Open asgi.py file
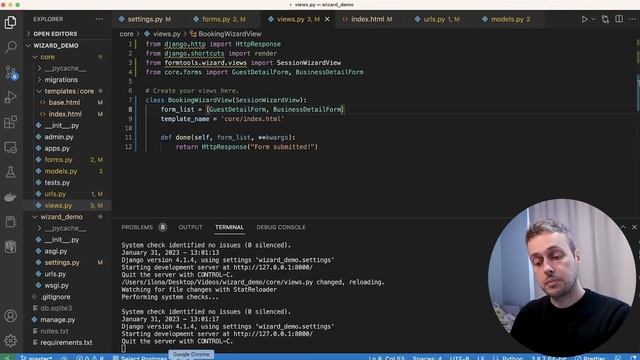The image size is (640, 360). [56, 251]
